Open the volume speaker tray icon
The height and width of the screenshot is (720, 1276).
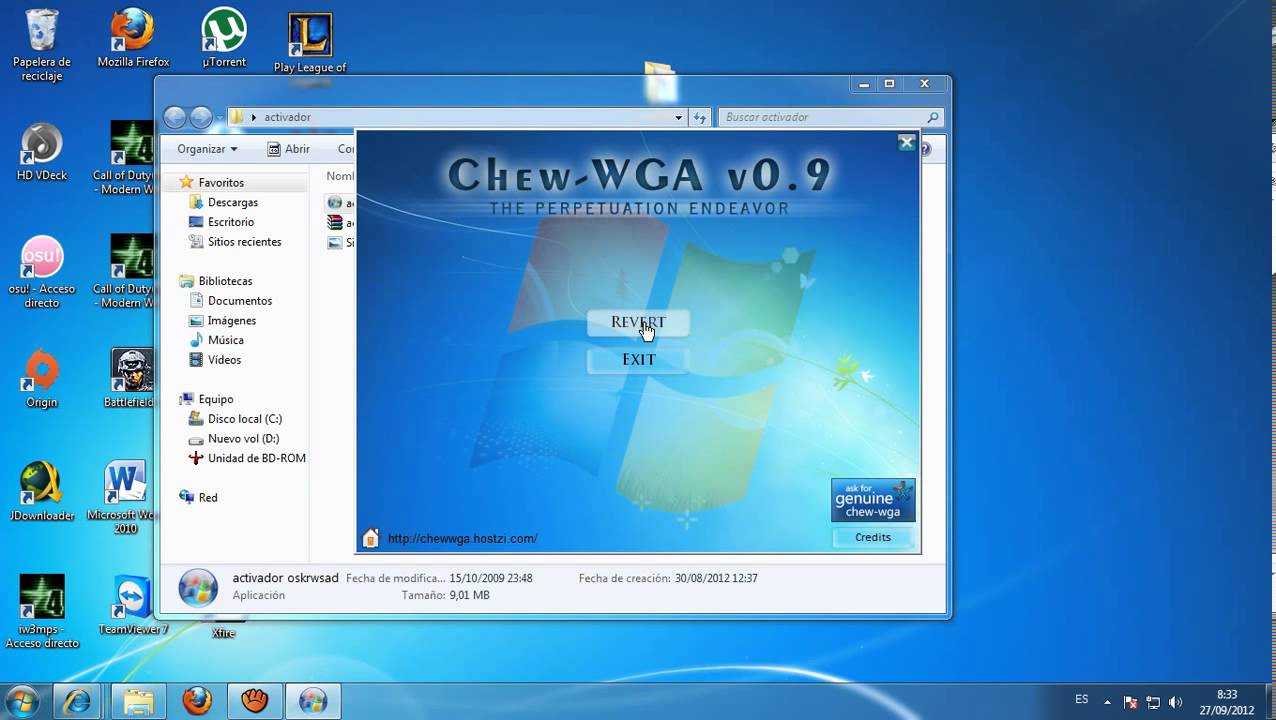tap(1175, 702)
